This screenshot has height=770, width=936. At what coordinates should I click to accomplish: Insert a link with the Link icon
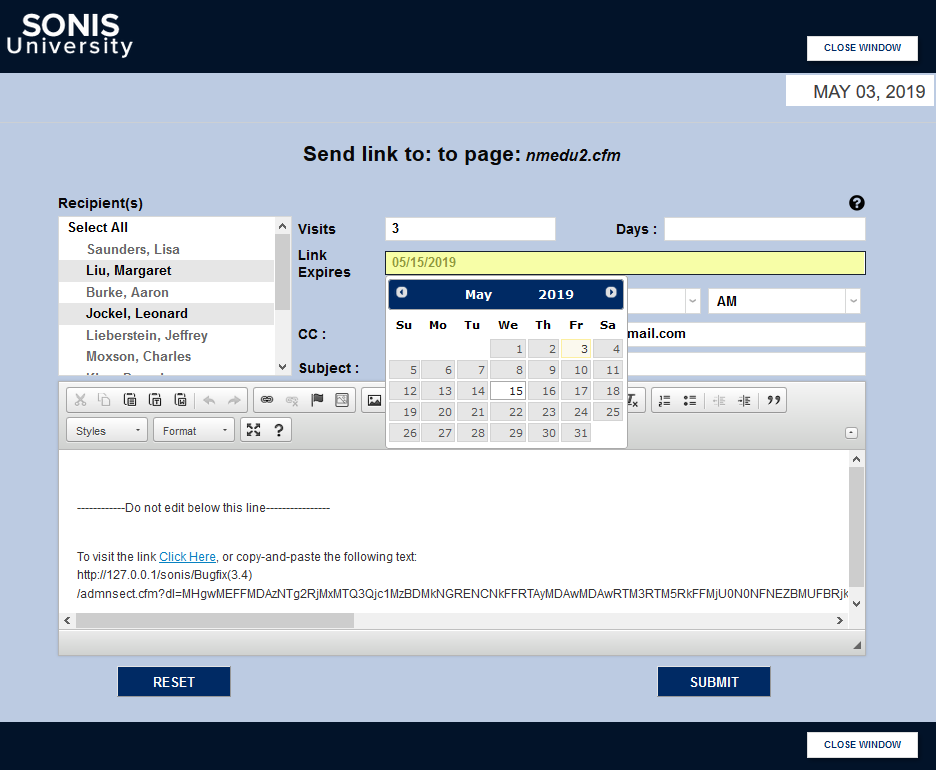click(x=267, y=400)
